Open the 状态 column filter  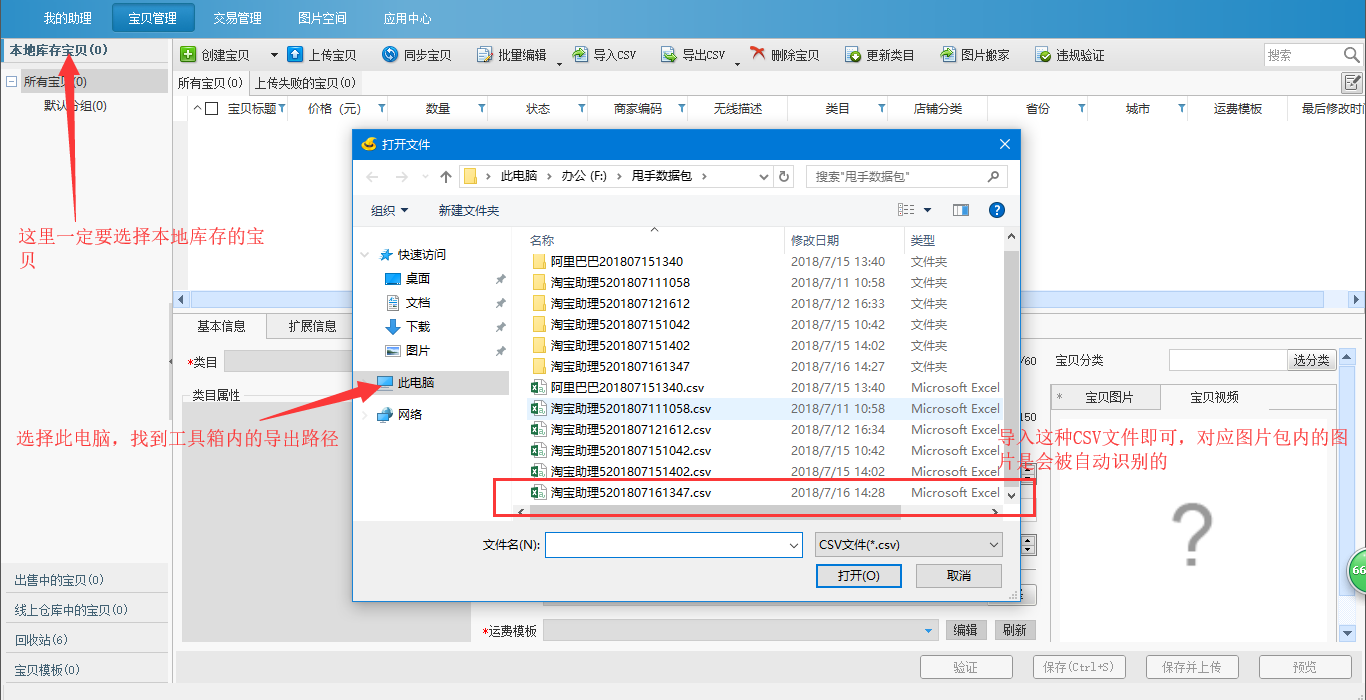click(x=581, y=109)
